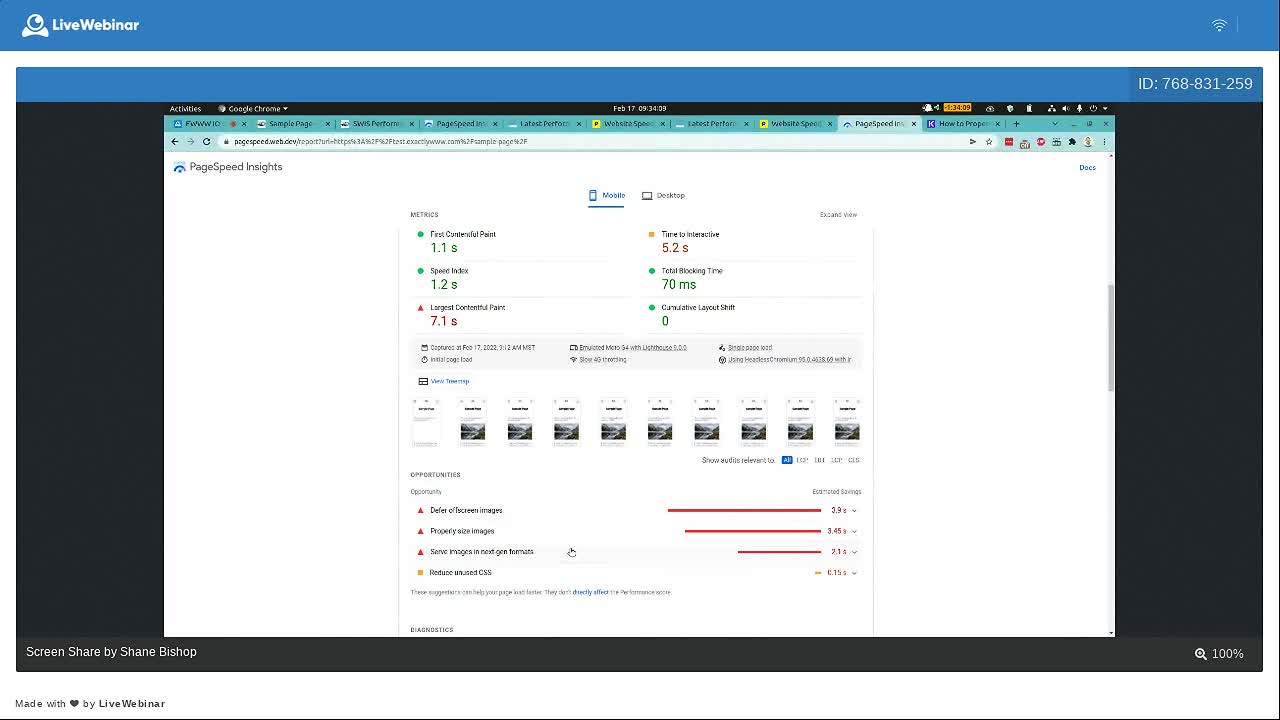This screenshot has width=1280, height=720.
Task: Click Expand view link
Action: tap(838, 215)
